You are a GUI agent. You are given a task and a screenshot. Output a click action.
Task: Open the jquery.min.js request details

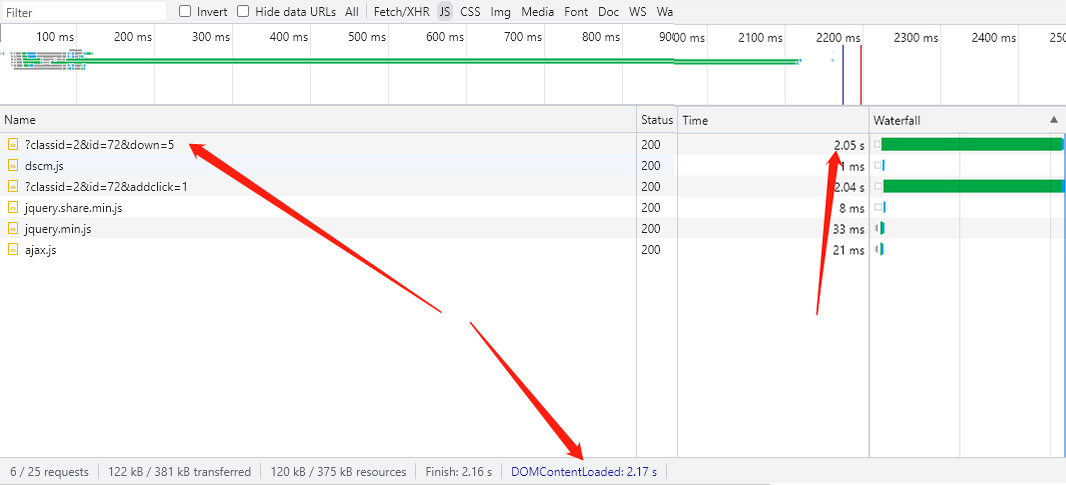click(58, 229)
